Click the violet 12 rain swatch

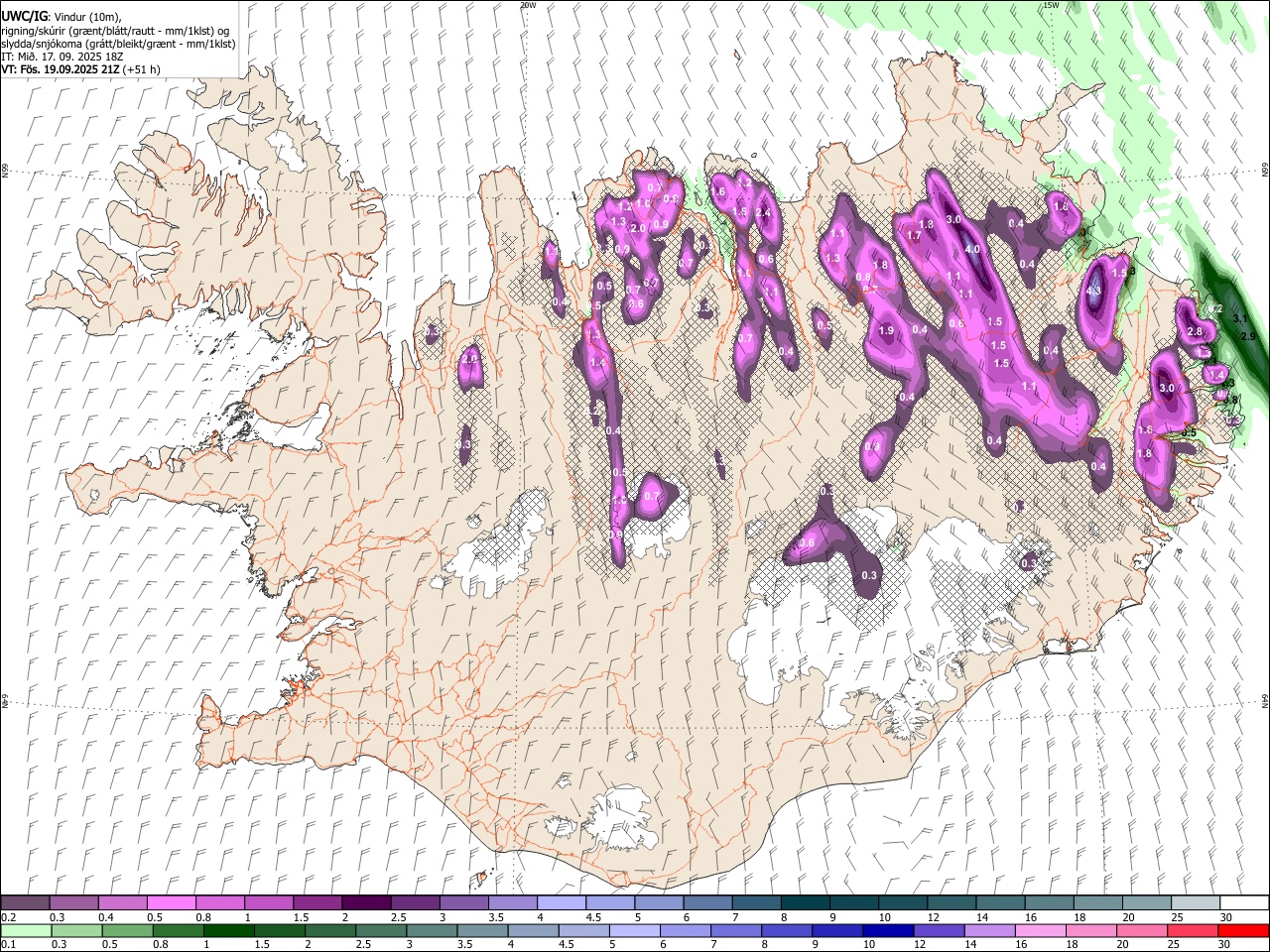point(940,930)
